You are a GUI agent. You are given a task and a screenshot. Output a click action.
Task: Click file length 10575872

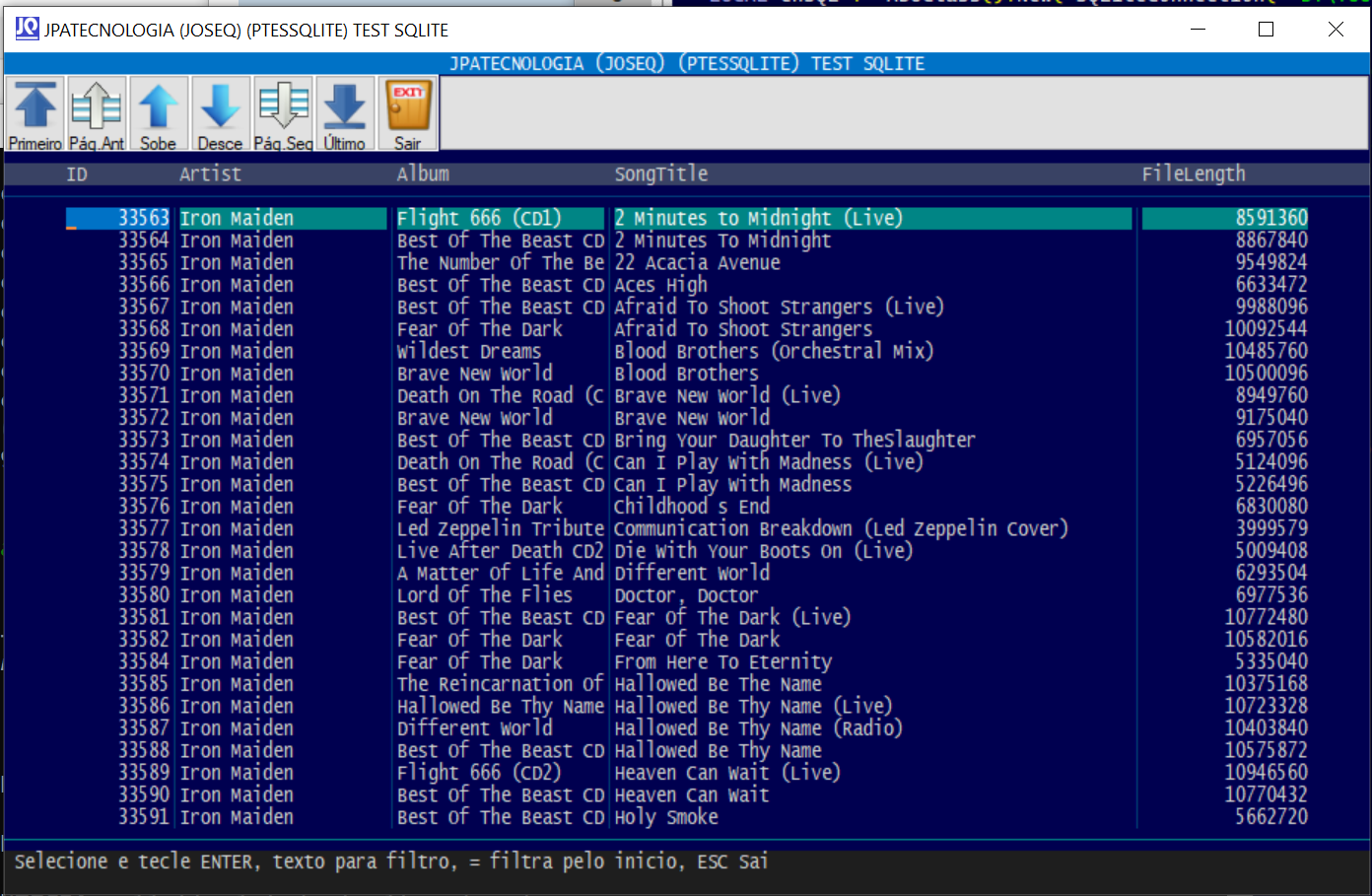point(1267,750)
